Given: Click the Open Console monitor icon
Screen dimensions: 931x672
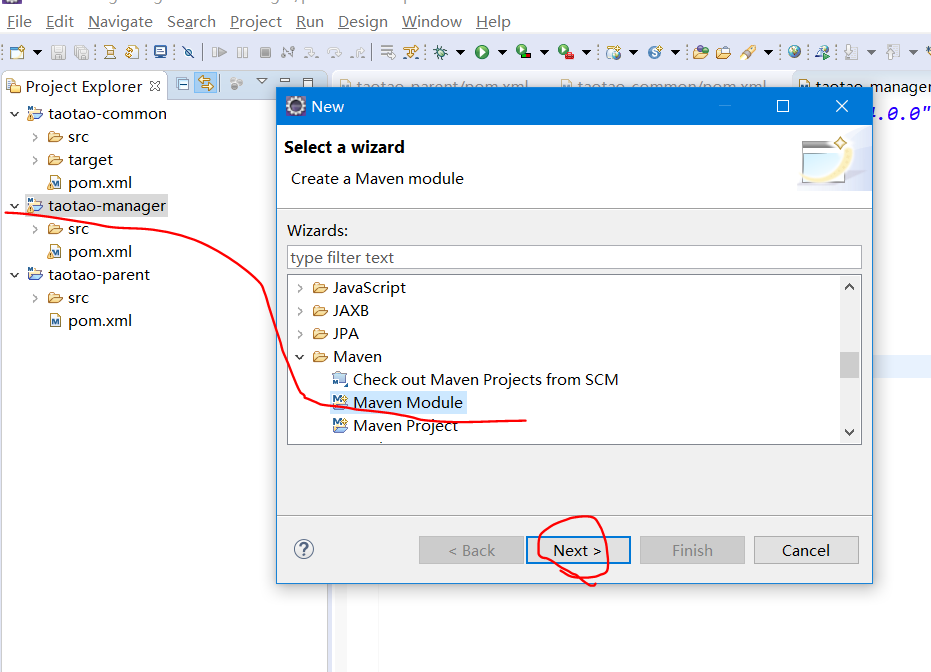Looking at the screenshot, I should [x=160, y=52].
